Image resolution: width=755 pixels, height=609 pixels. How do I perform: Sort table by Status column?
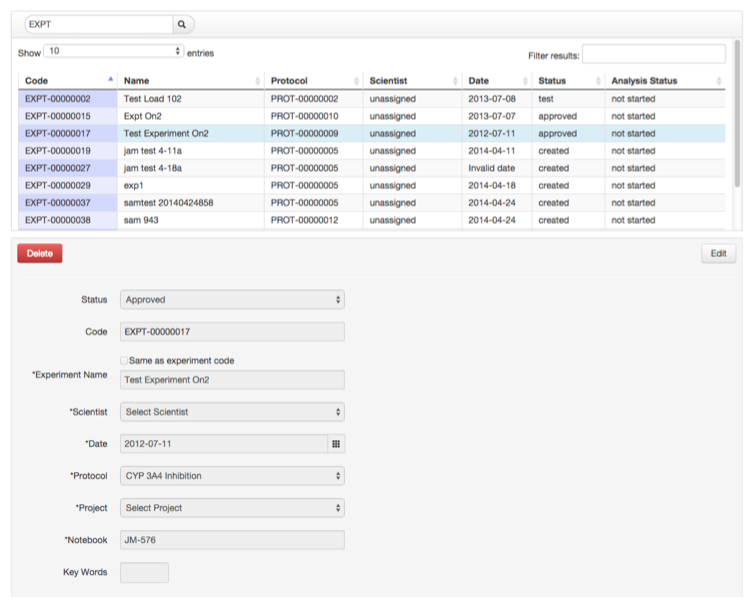click(569, 80)
